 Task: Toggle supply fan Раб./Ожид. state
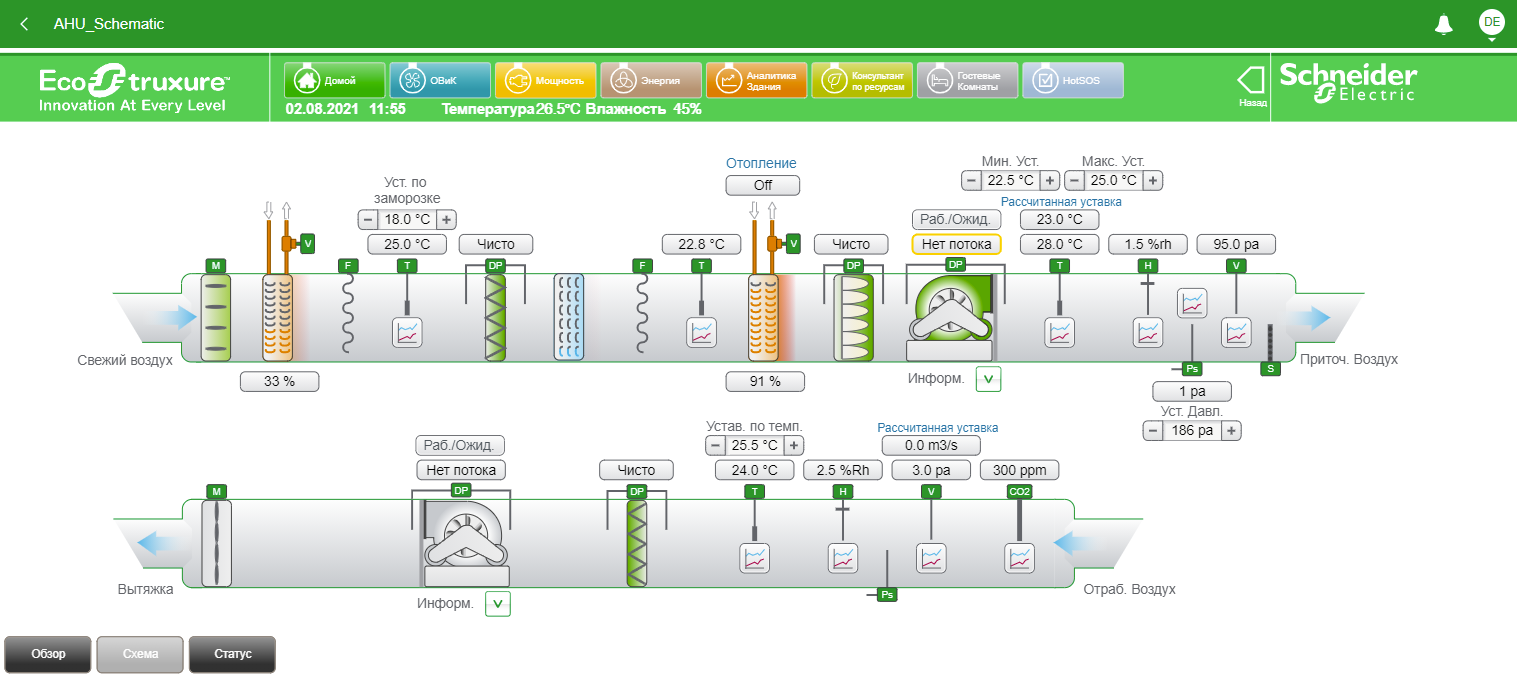tap(955, 220)
